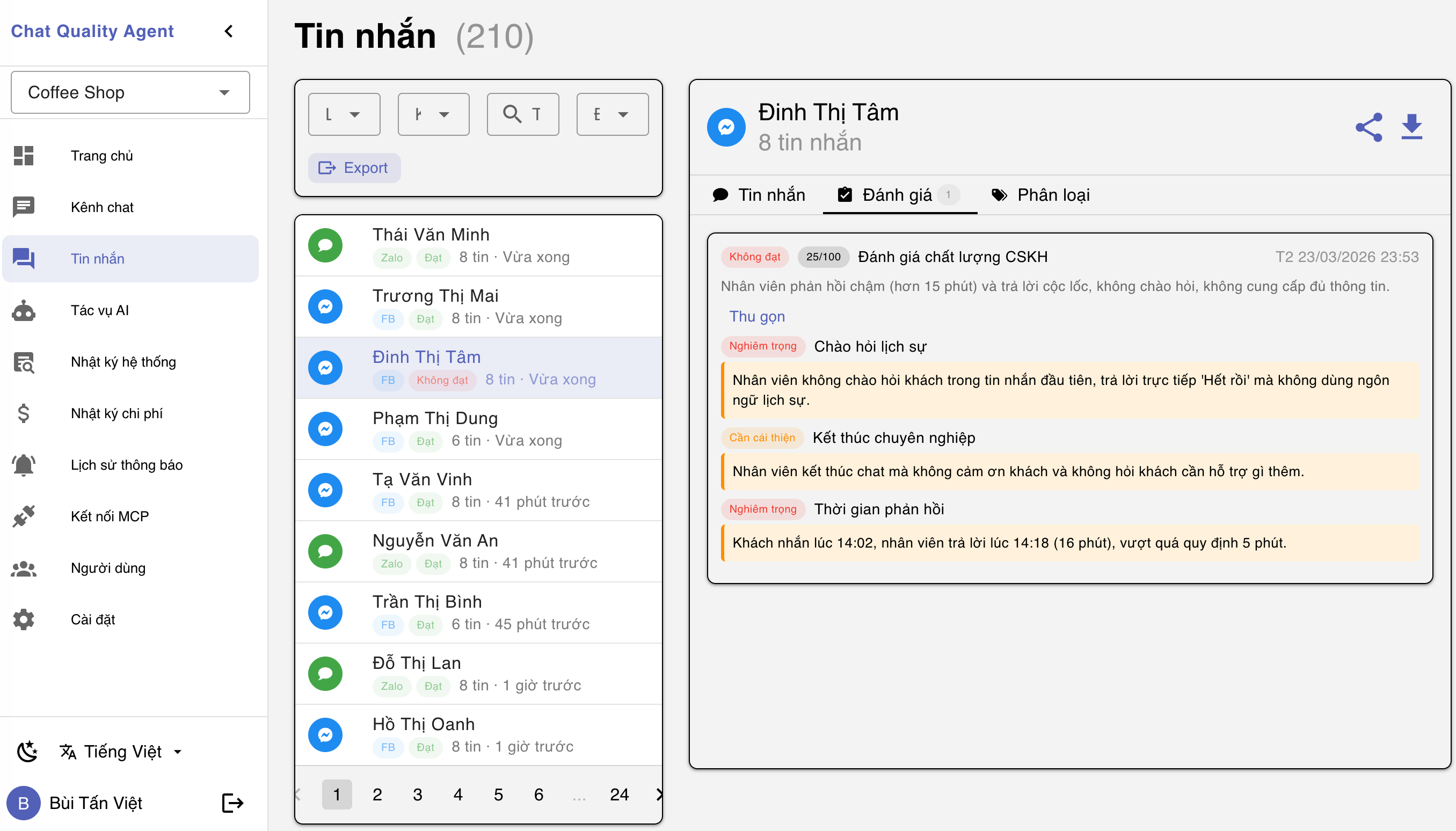The width and height of the screenshot is (1456, 831).
Task: Click the Nhật ký hệ thống log icon
Action: tap(24, 362)
